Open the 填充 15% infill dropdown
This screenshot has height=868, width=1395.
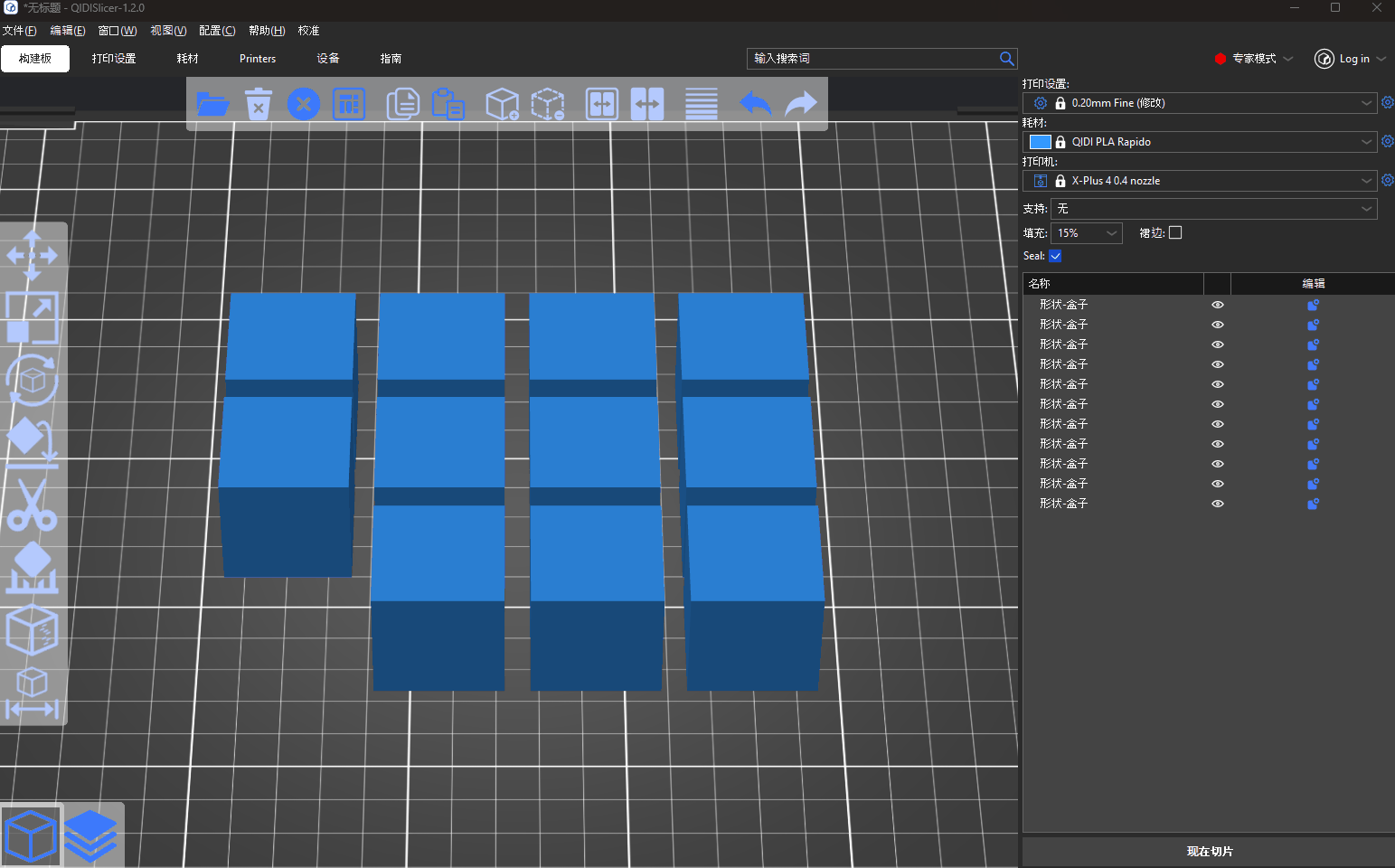(1087, 233)
